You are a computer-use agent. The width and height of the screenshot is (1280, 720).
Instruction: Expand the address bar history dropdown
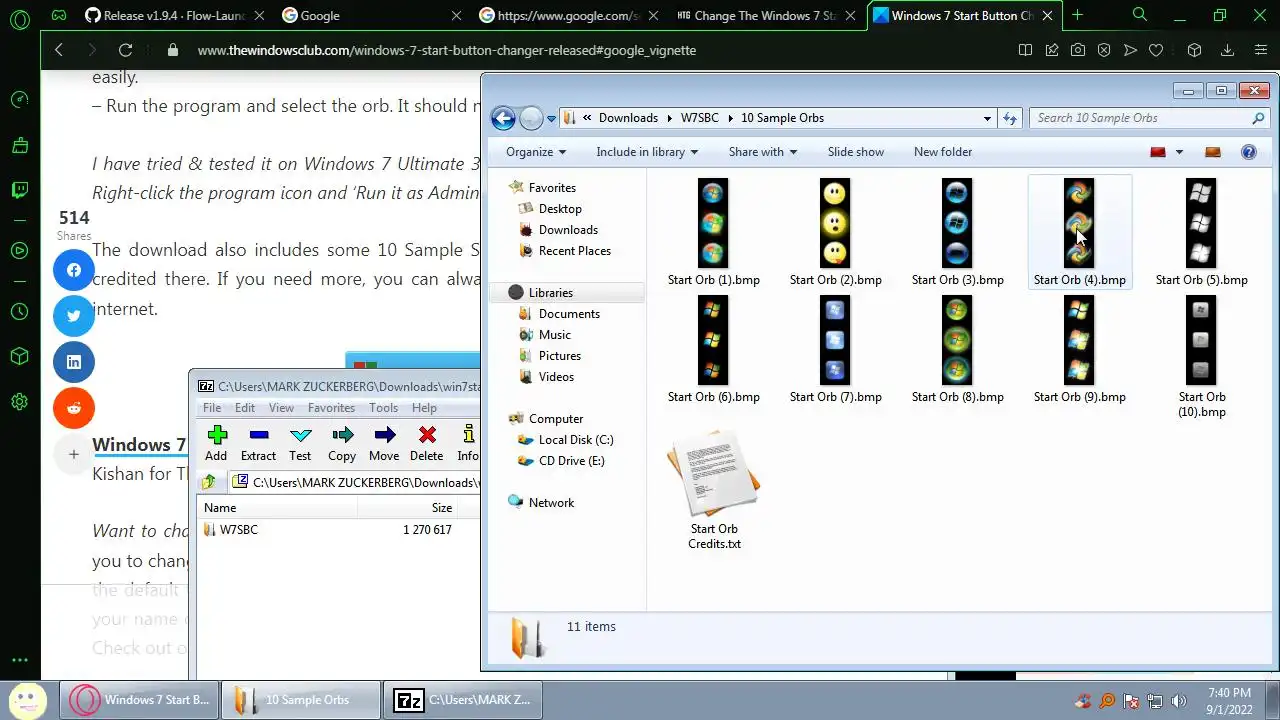[987, 118]
